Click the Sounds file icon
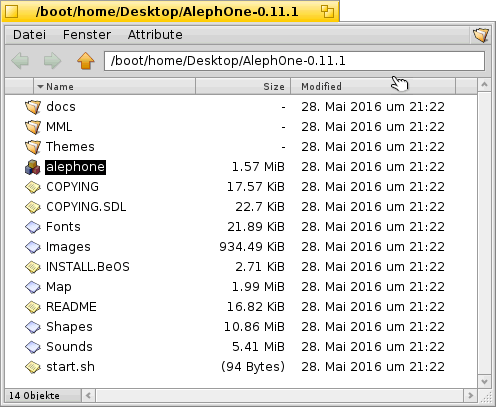The width and height of the screenshot is (496, 407). 33,347
